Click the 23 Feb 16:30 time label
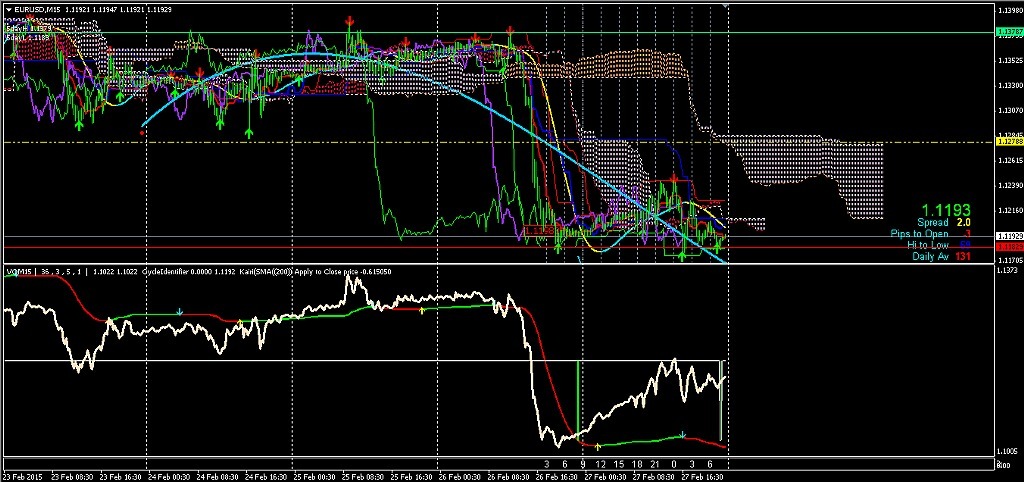This screenshot has width=1024, height=482. 121,475
